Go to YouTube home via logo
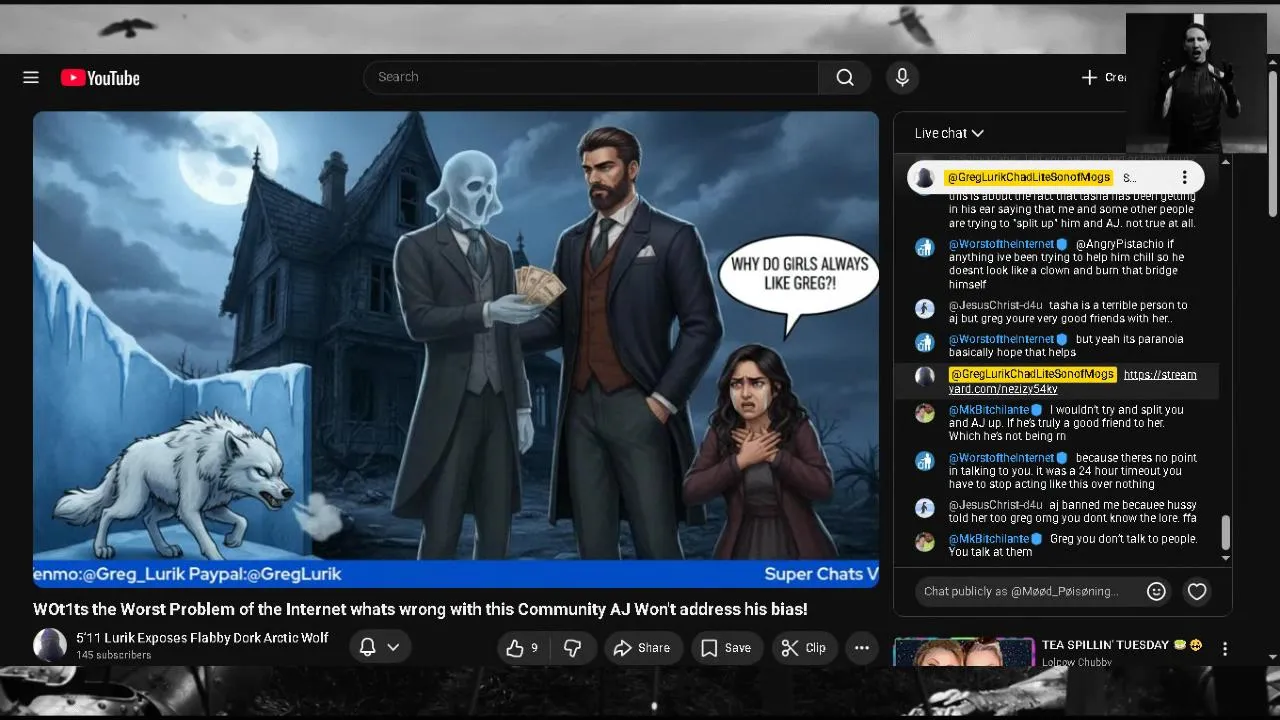The height and width of the screenshot is (720, 1280). tap(100, 78)
